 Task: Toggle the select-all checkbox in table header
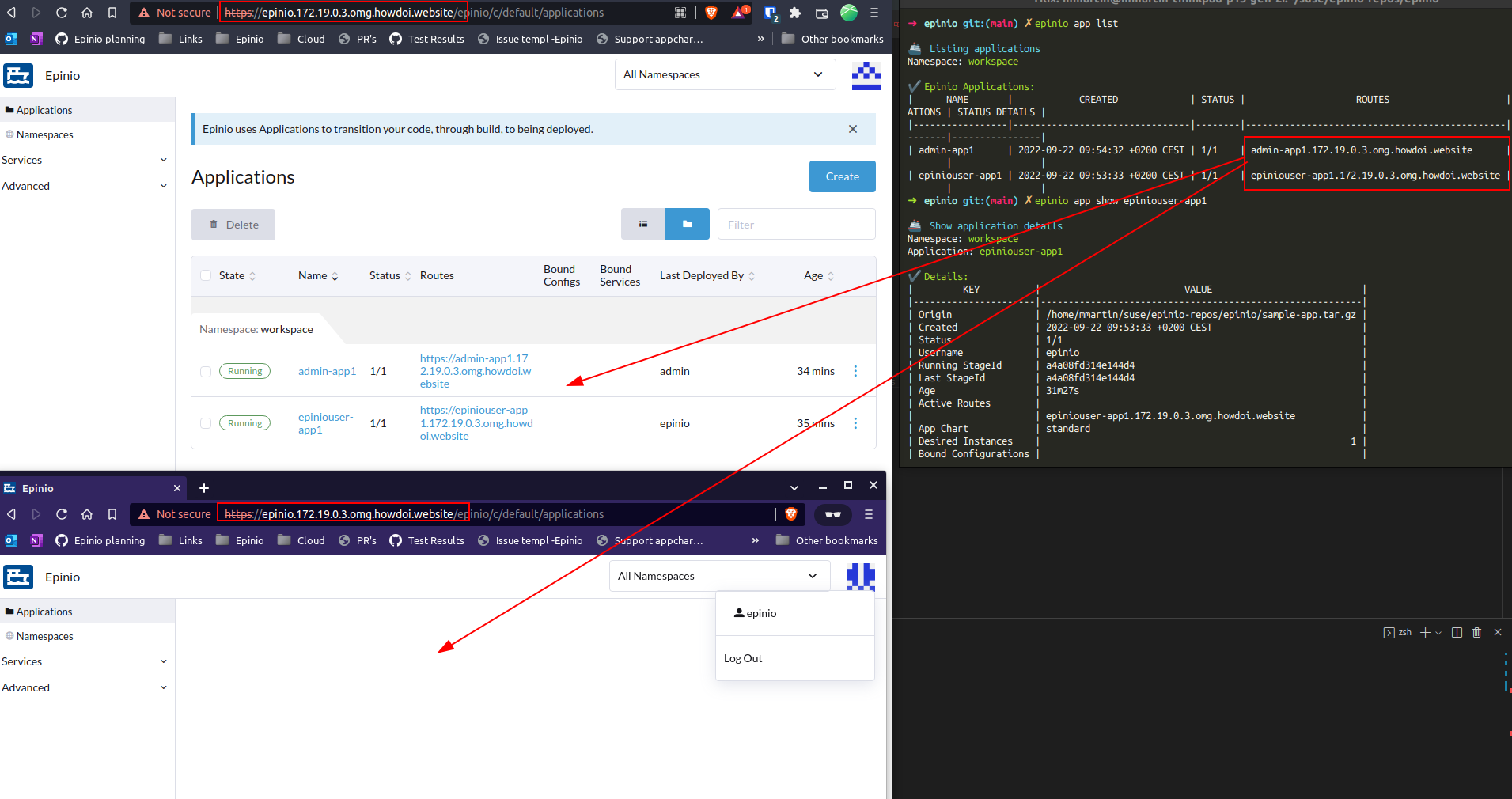pos(206,275)
